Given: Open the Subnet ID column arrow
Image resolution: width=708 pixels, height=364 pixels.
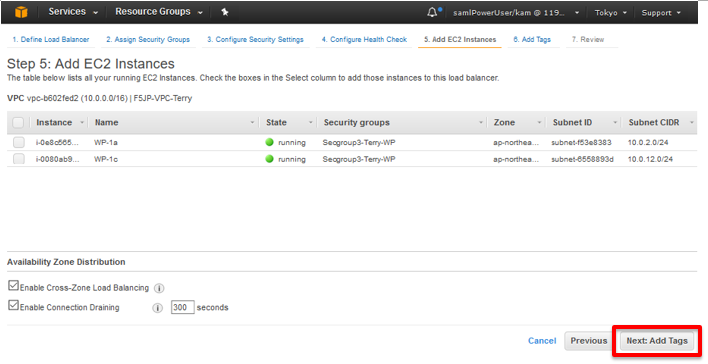Looking at the screenshot, I should click(x=615, y=122).
